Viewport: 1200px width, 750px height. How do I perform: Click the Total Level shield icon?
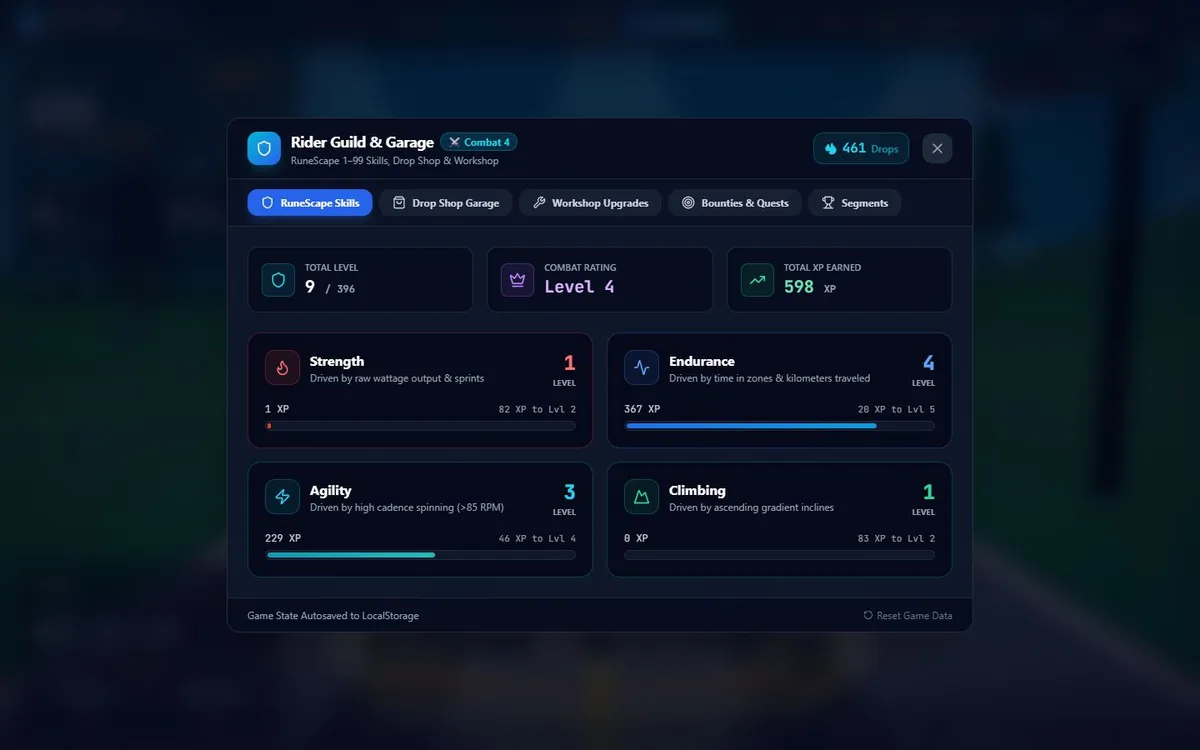pos(278,280)
